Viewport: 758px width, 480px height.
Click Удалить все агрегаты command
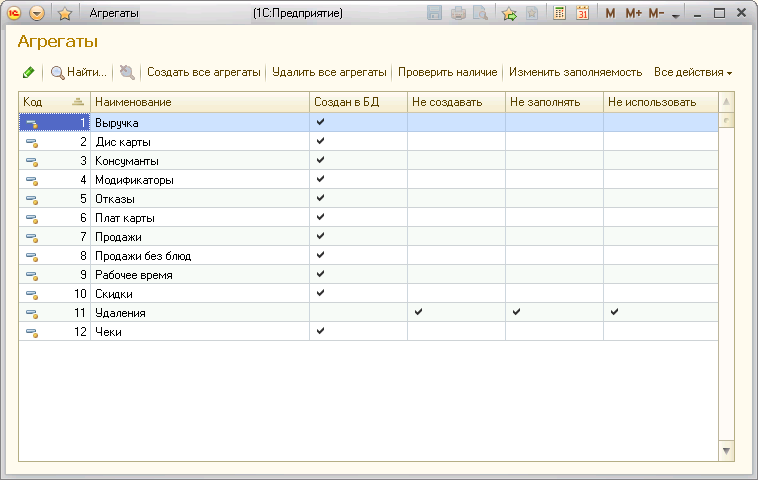[x=329, y=73]
